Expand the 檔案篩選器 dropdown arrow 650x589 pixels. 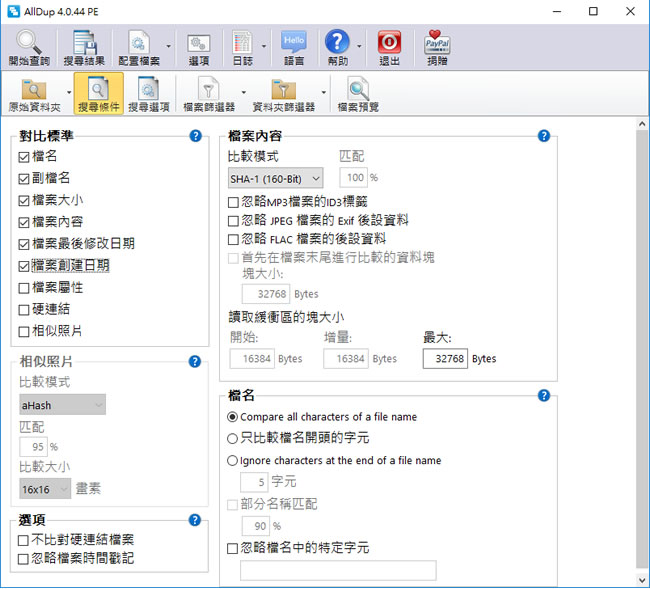point(240,94)
